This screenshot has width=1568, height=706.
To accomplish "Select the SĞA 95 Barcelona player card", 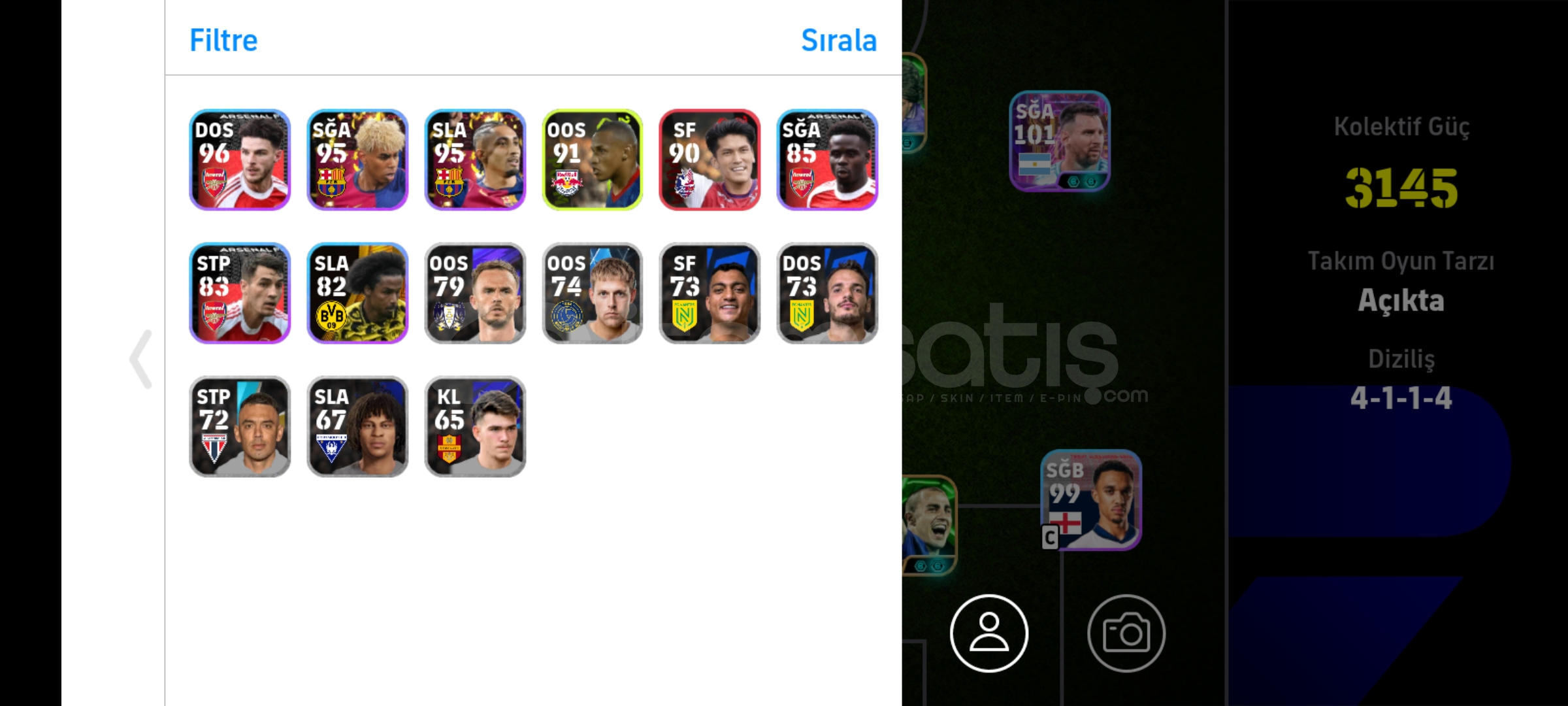I will coord(357,160).
